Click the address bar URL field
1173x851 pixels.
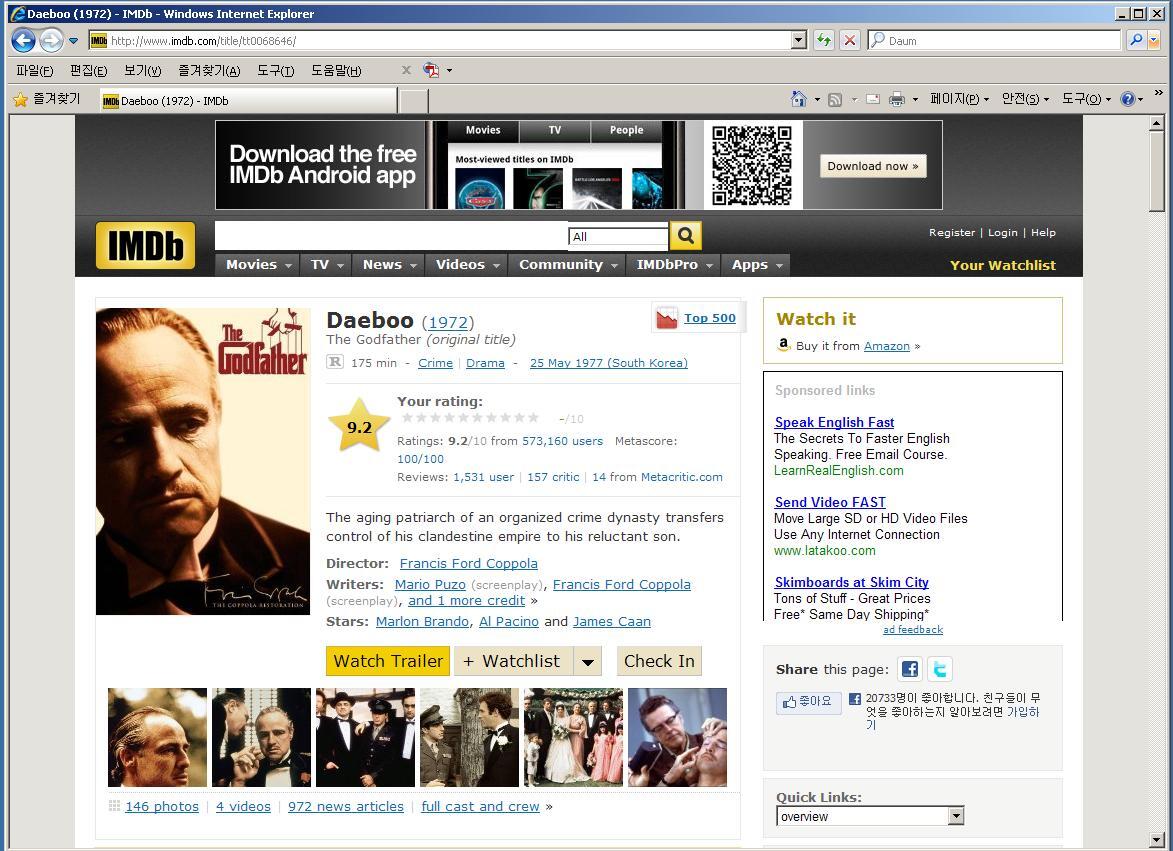pyautogui.click(x=447, y=40)
